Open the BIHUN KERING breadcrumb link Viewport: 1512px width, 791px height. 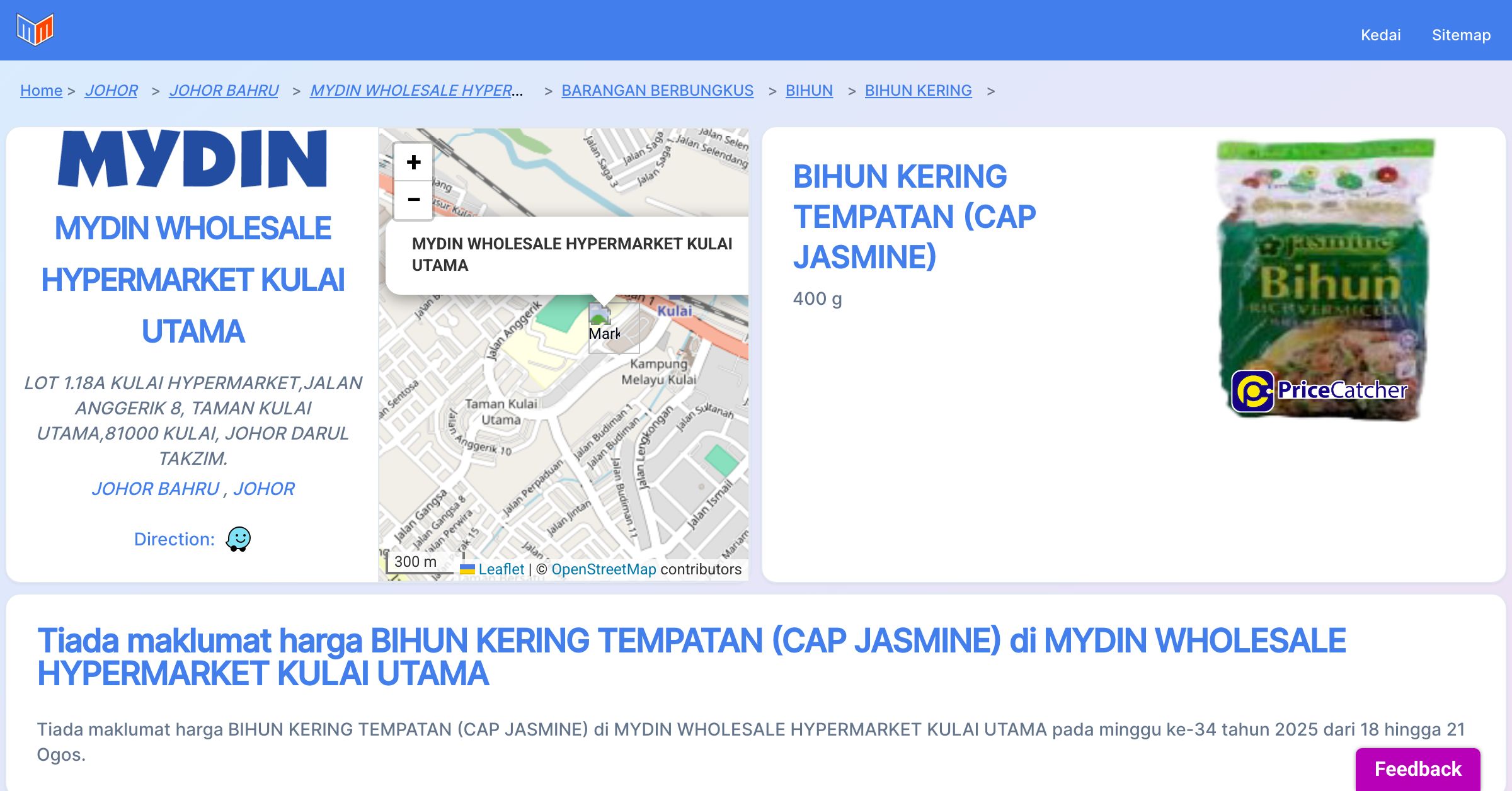tap(918, 90)
